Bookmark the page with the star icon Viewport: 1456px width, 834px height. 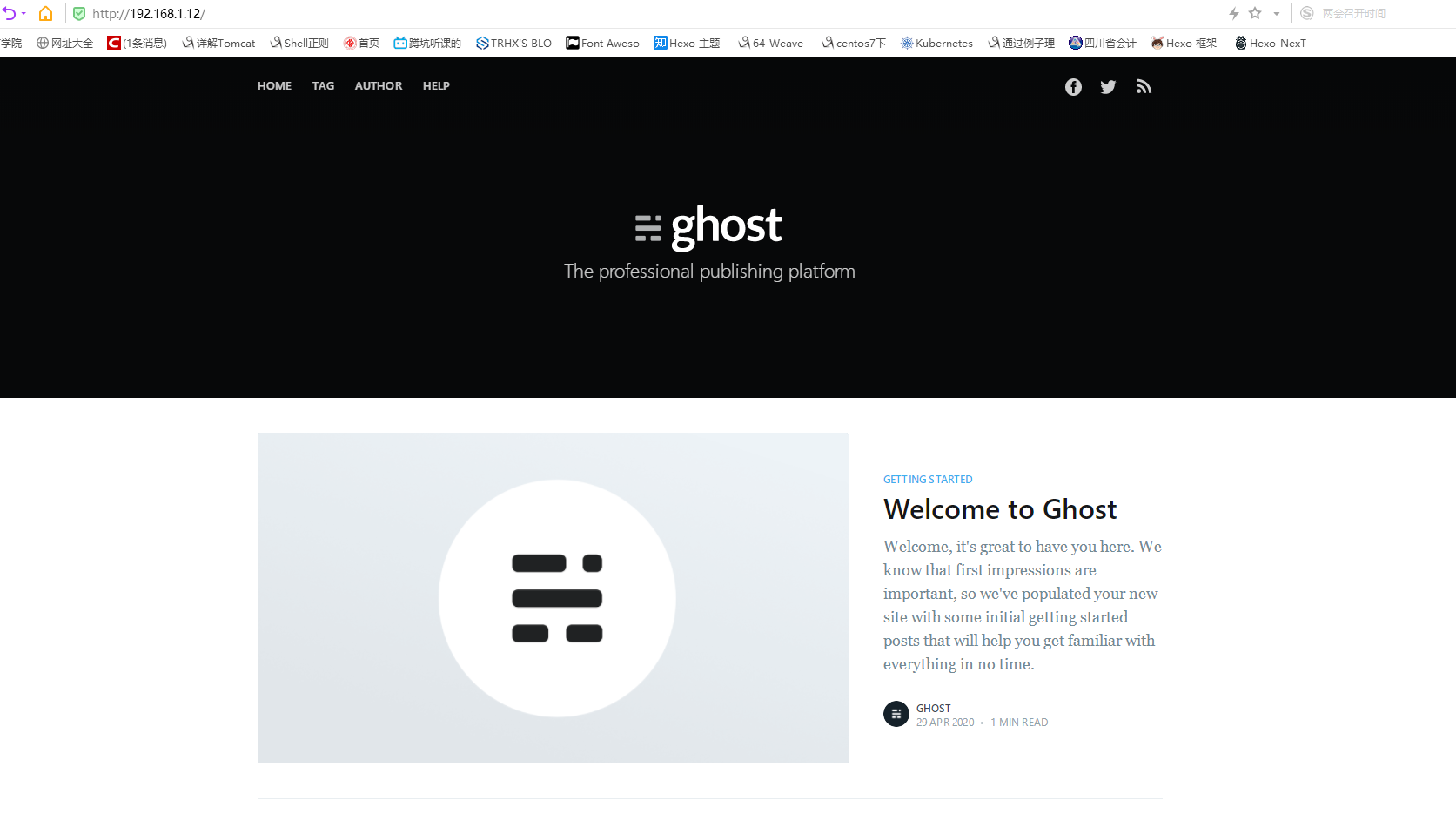(x=1255, y=13)
